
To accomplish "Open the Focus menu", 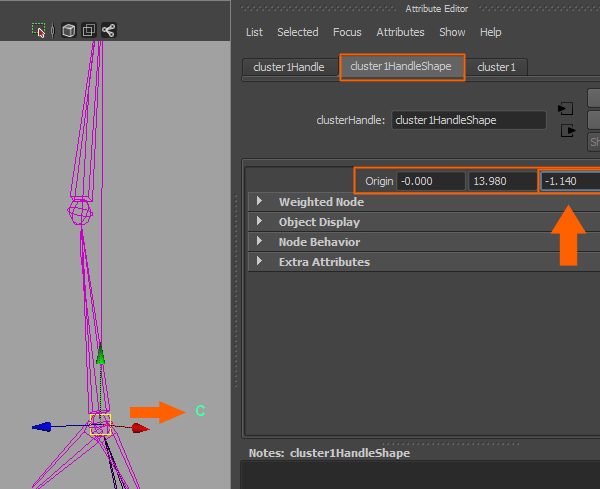I will [347, 32].
